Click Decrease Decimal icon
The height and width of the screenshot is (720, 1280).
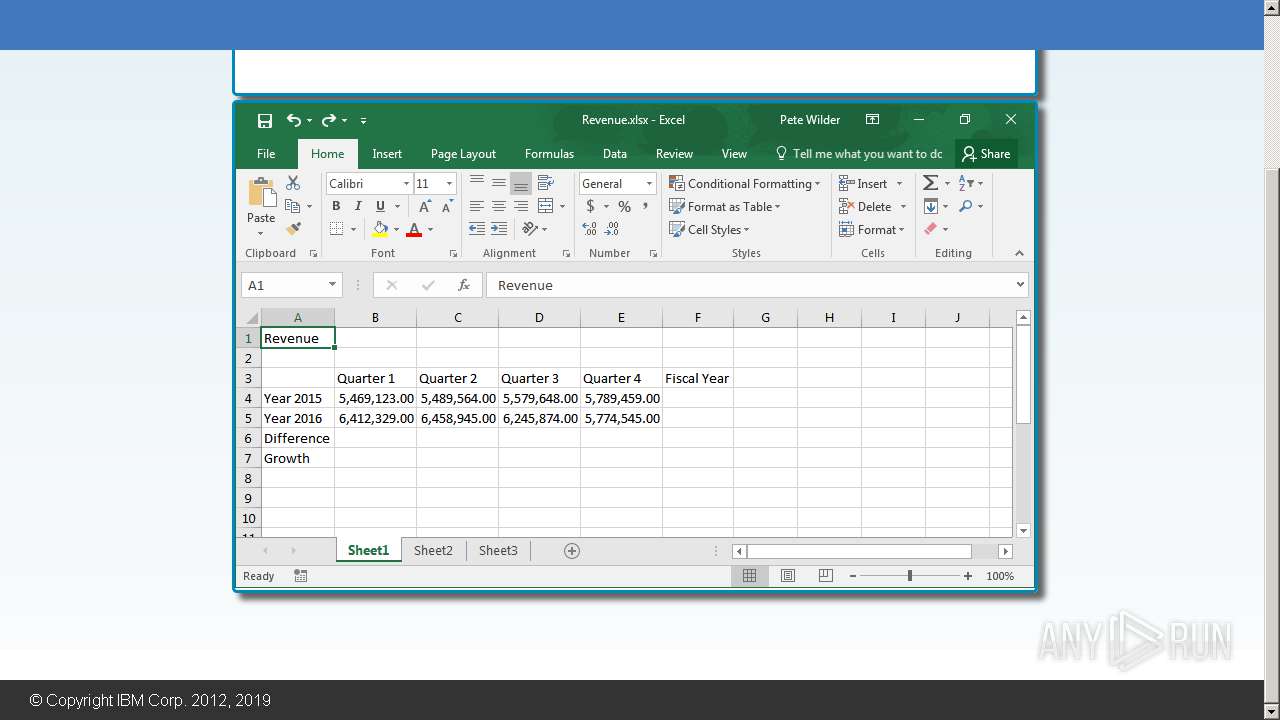(x=613, y=229)
